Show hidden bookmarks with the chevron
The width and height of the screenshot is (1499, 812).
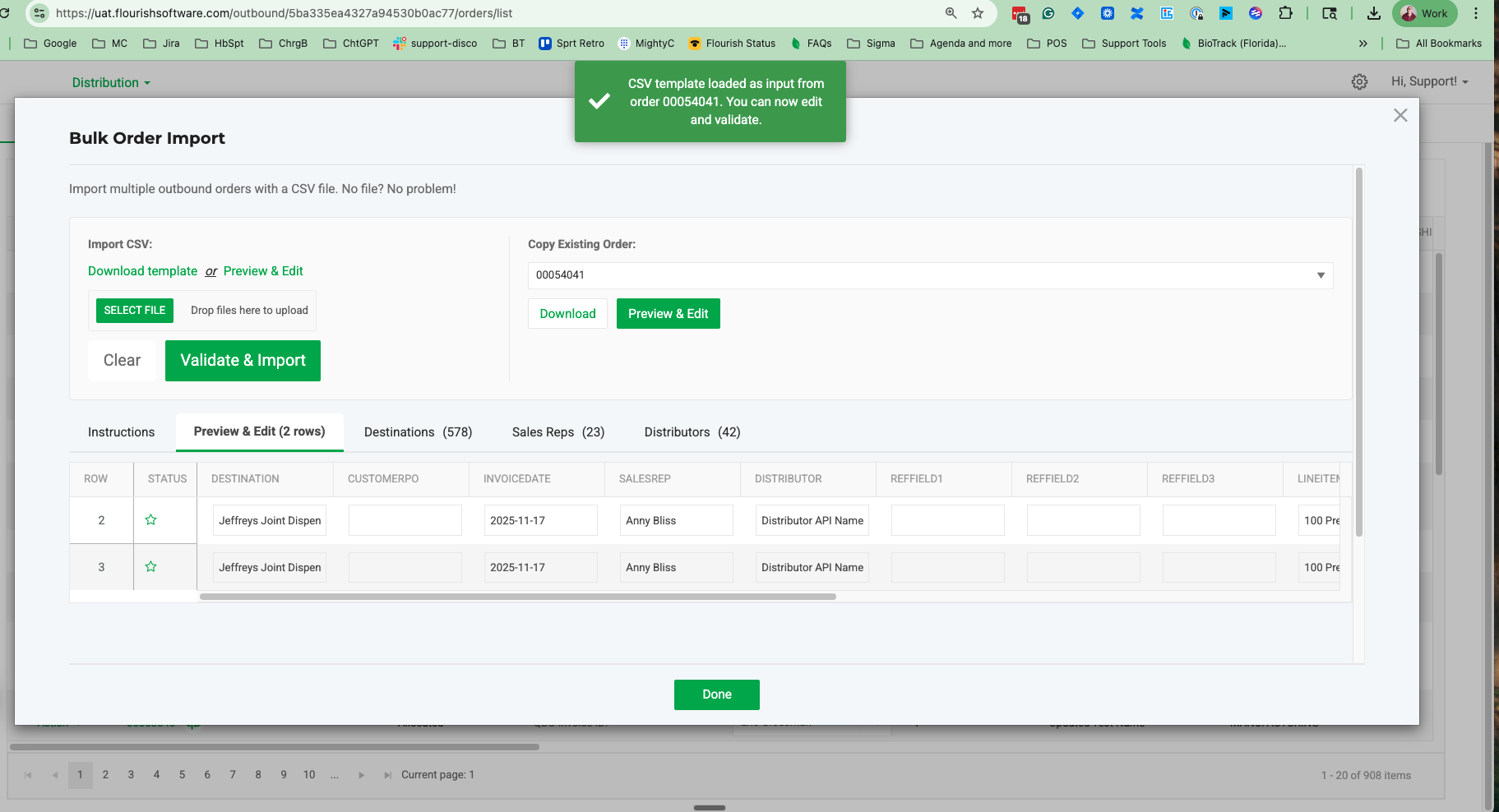(1363, 44)
